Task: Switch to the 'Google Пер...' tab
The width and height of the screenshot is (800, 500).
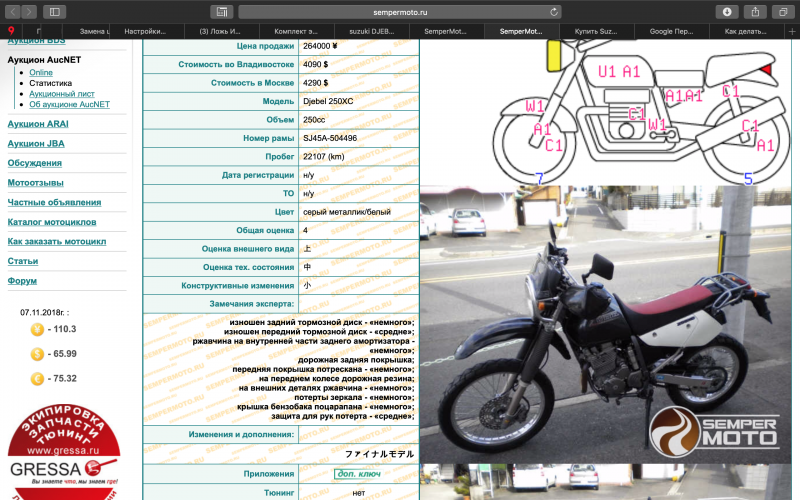Action: pos(671,32)
